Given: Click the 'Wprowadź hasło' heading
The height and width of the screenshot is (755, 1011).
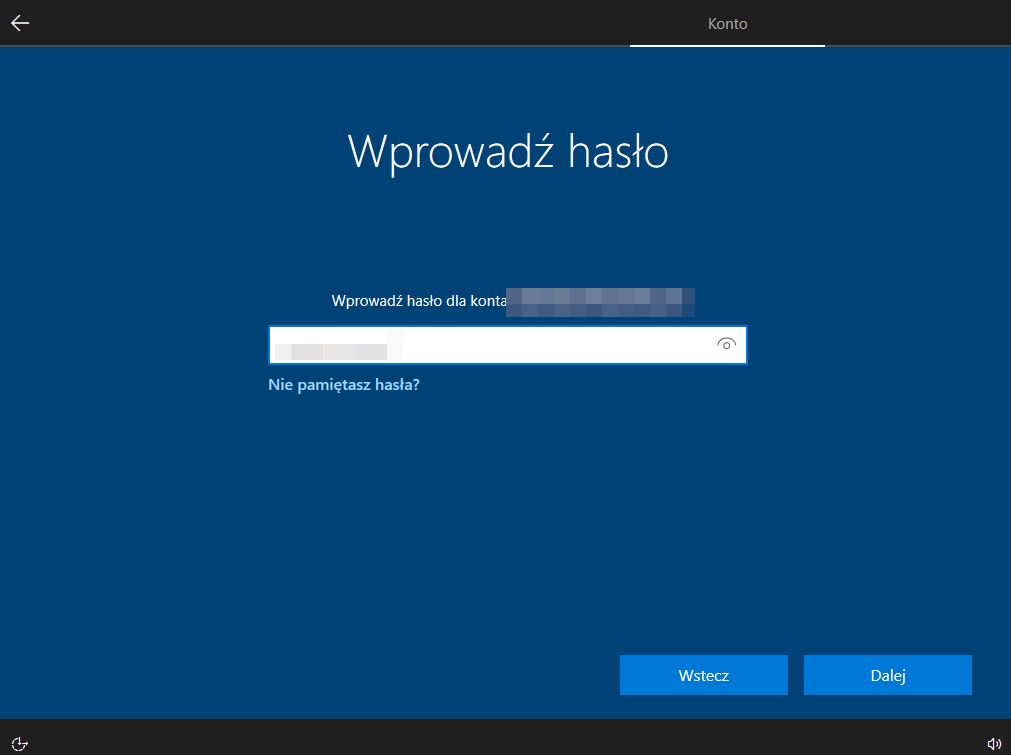Looking at the screenshot, I should pyautogui.click(x=507, y=152).
